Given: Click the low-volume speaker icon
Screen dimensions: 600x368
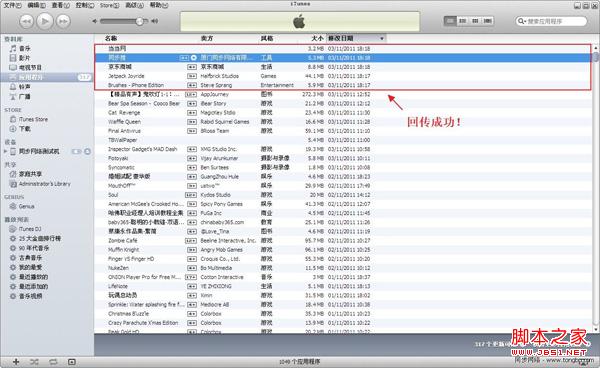Looking at the screenshot, I should pyautogui.click(x=95, y=21).
